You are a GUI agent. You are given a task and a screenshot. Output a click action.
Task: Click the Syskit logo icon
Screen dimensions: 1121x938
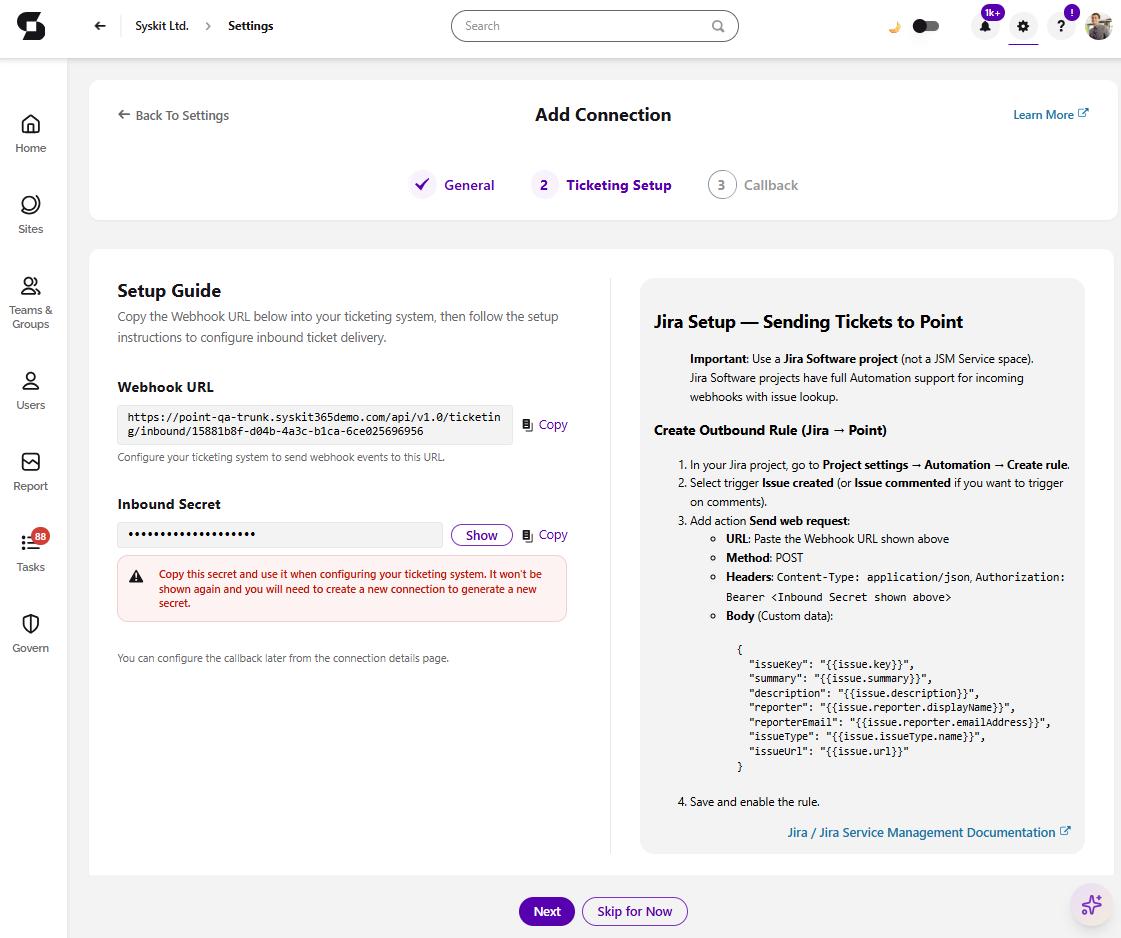pyautogui.click(x=31, y=26)
